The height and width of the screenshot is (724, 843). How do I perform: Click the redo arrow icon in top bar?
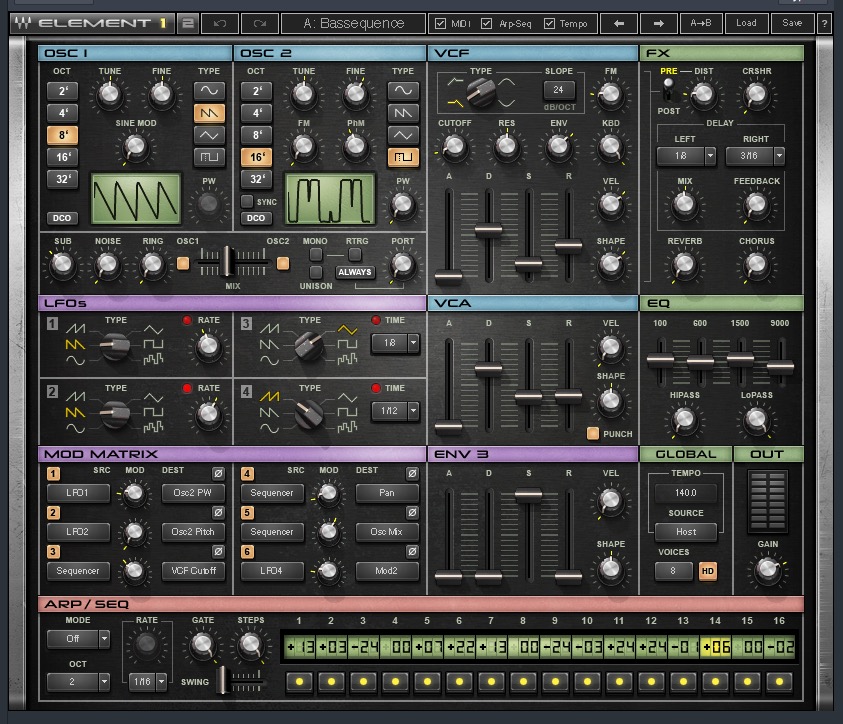(260, 23)
